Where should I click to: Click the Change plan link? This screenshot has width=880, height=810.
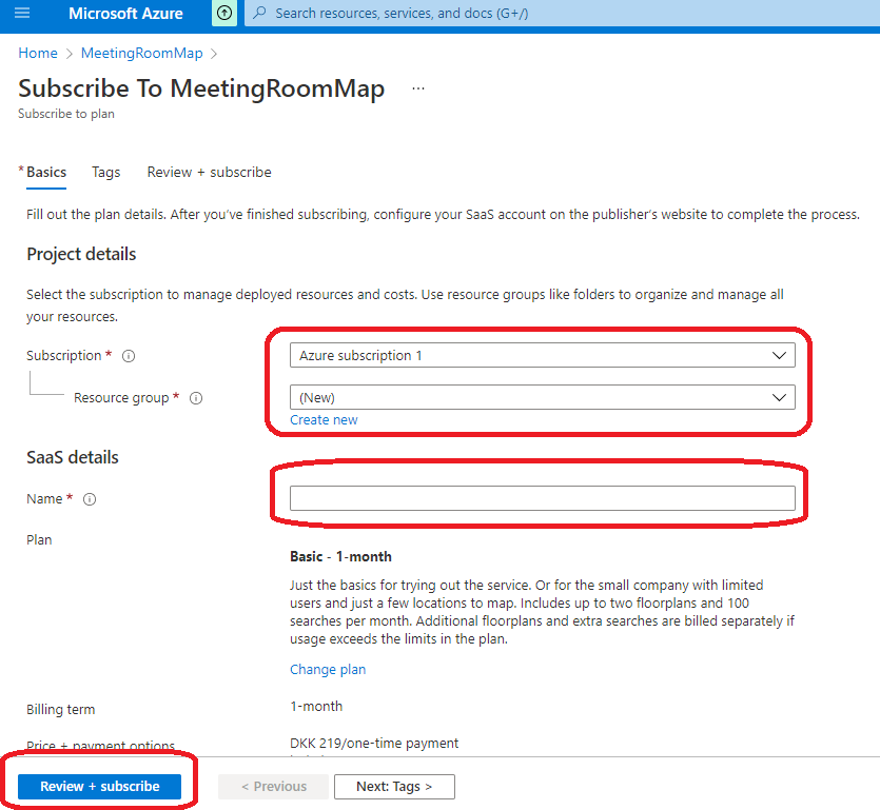(x=328, y=670)
